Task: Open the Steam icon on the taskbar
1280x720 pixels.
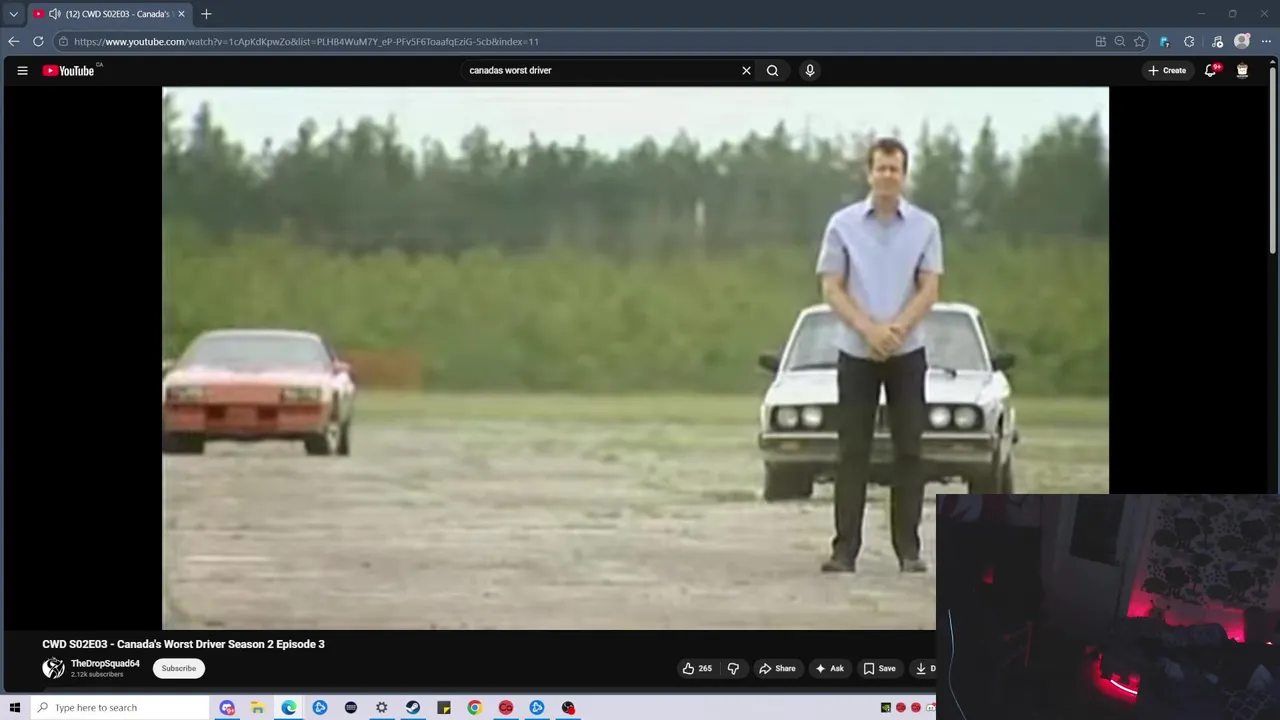Action: pyautogui.click(x=413, y=708)
